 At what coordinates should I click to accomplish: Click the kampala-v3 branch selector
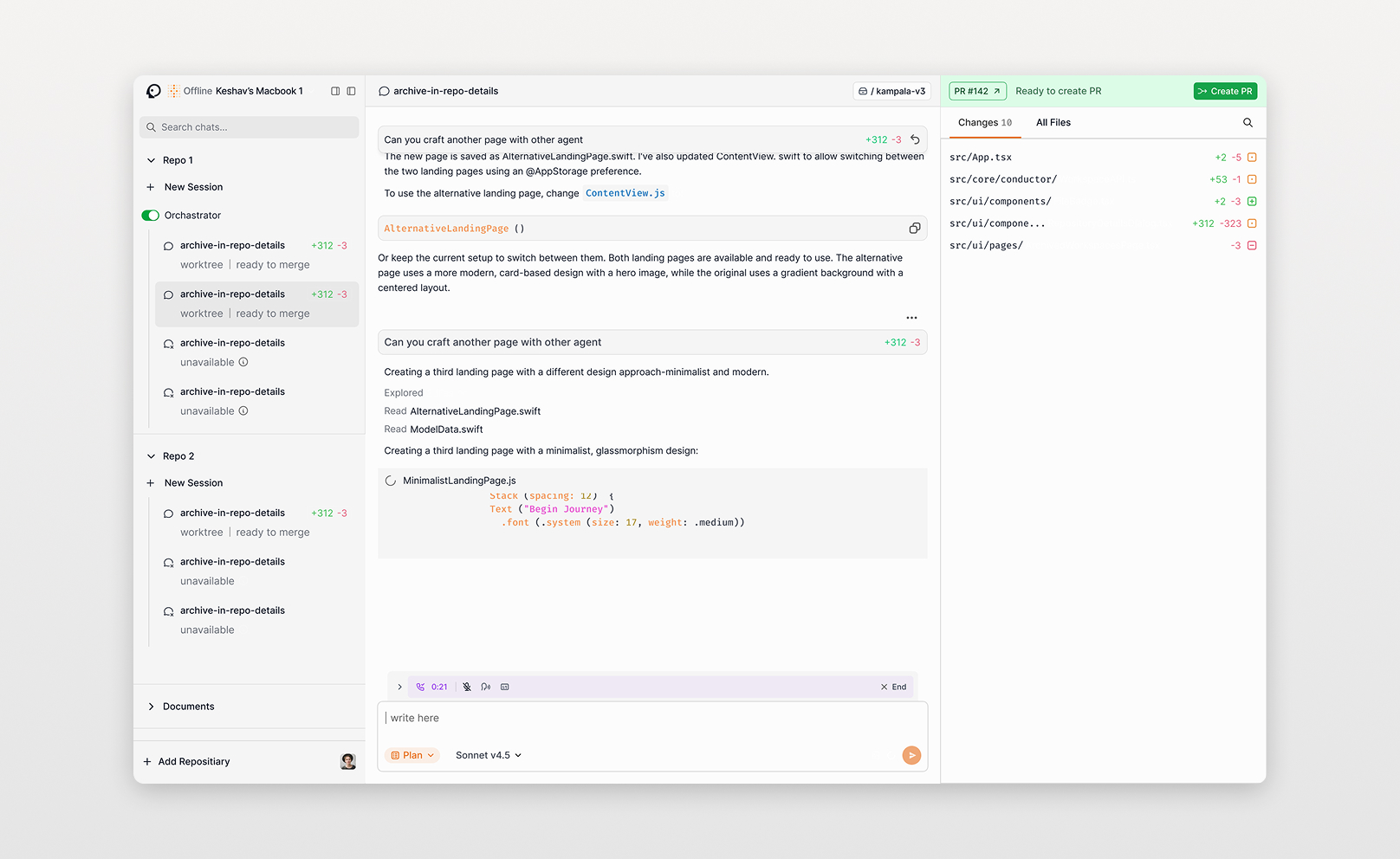[891, 91]
